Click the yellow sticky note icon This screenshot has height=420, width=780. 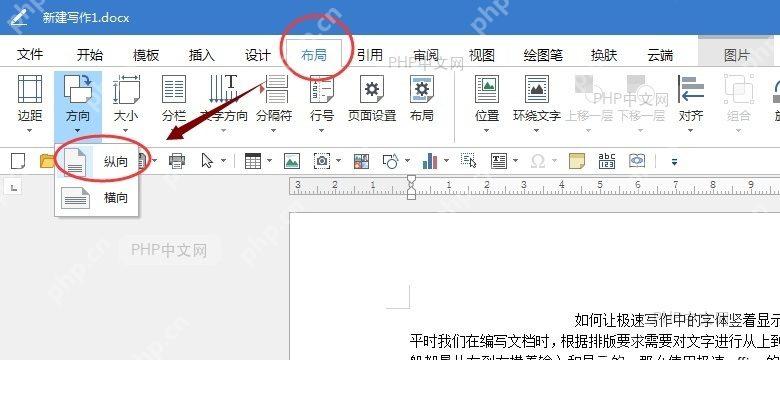coord(577,161)
